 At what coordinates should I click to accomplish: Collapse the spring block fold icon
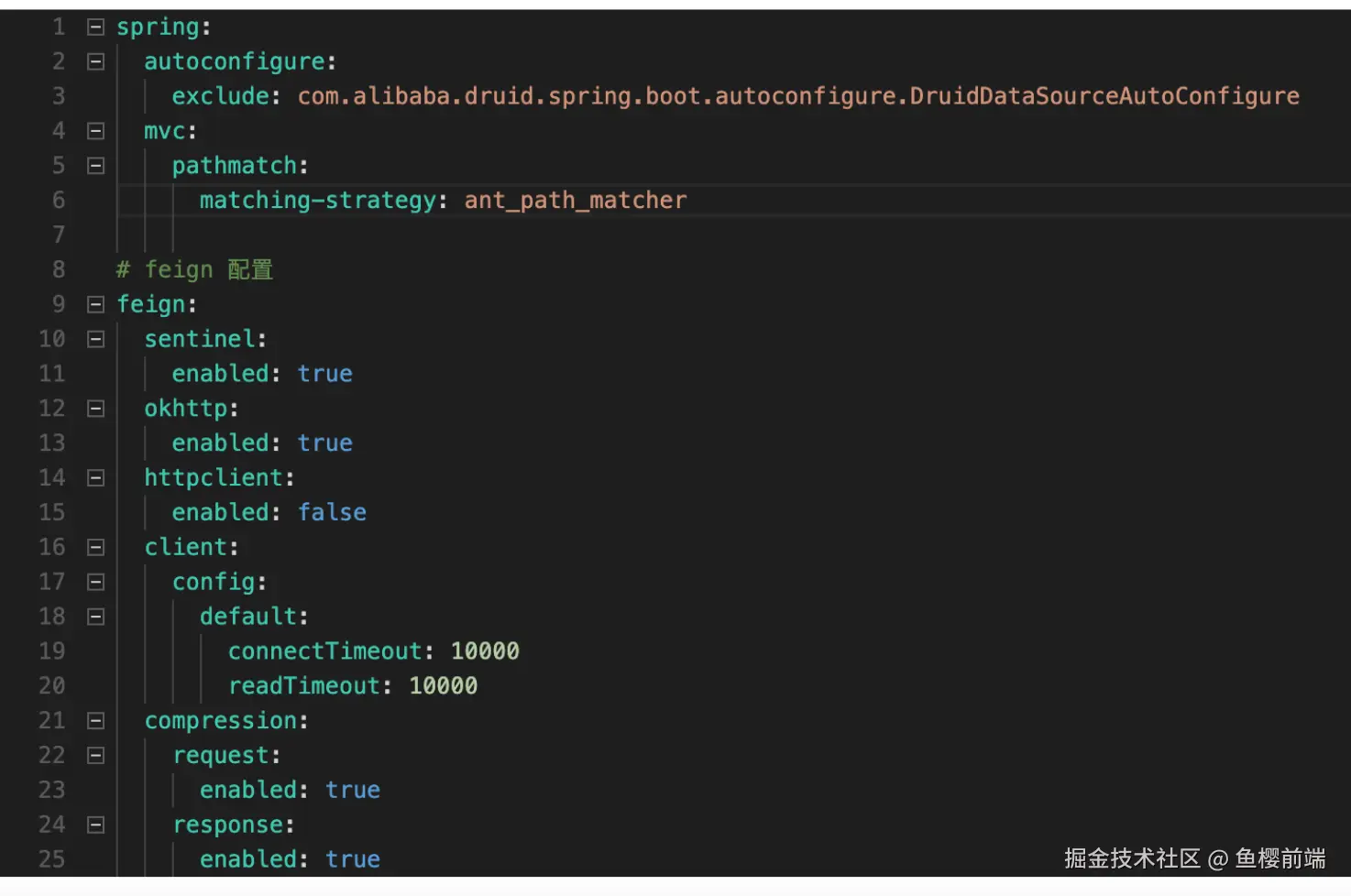[x=95, y=27]
